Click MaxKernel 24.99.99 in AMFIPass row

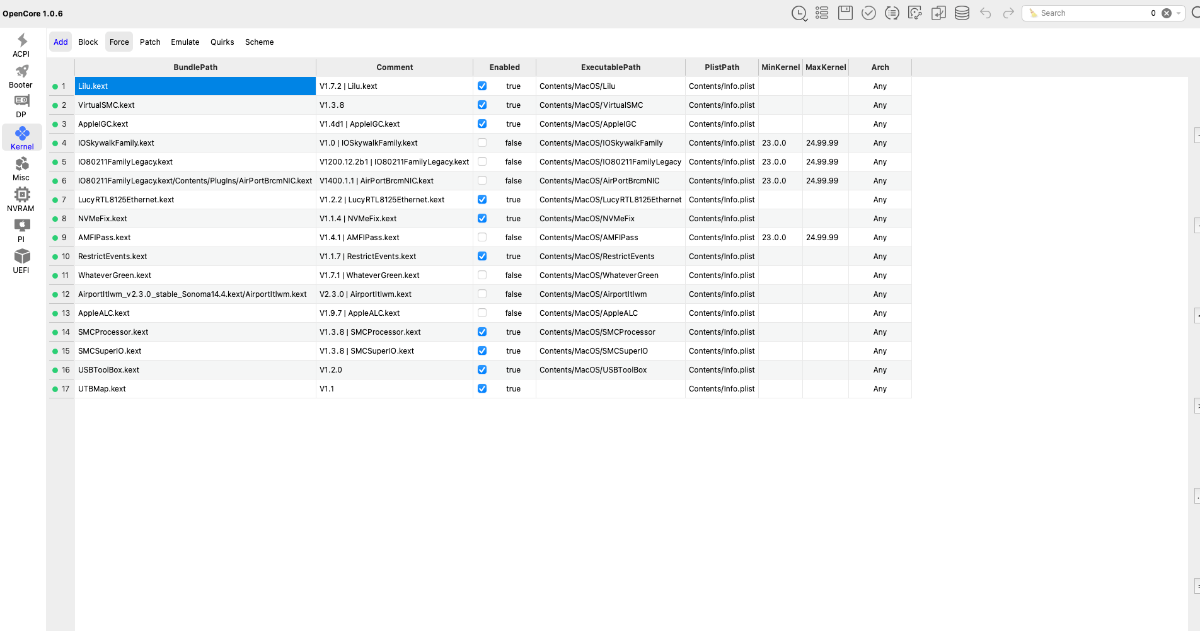pyautogui.click(x=825, y=237)
